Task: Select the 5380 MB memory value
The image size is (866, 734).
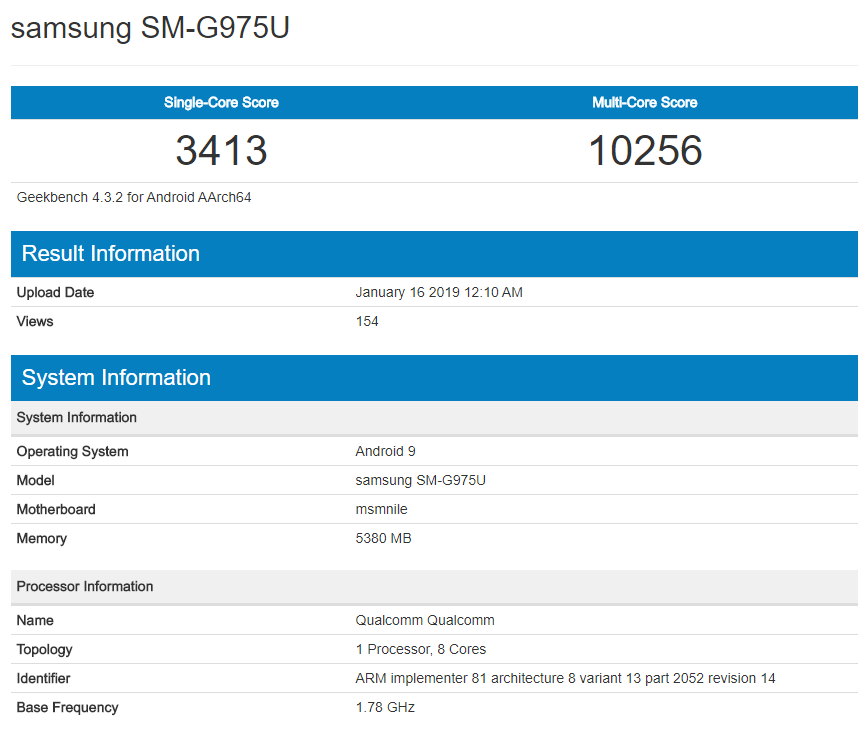Action: tap(383, 538)
